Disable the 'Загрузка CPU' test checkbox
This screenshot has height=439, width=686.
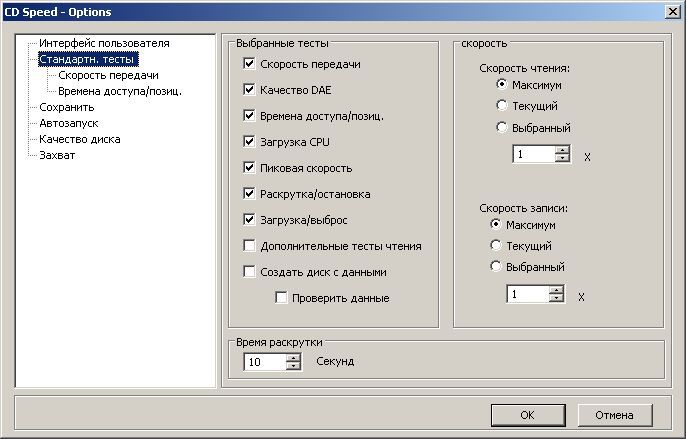[250, 142]
